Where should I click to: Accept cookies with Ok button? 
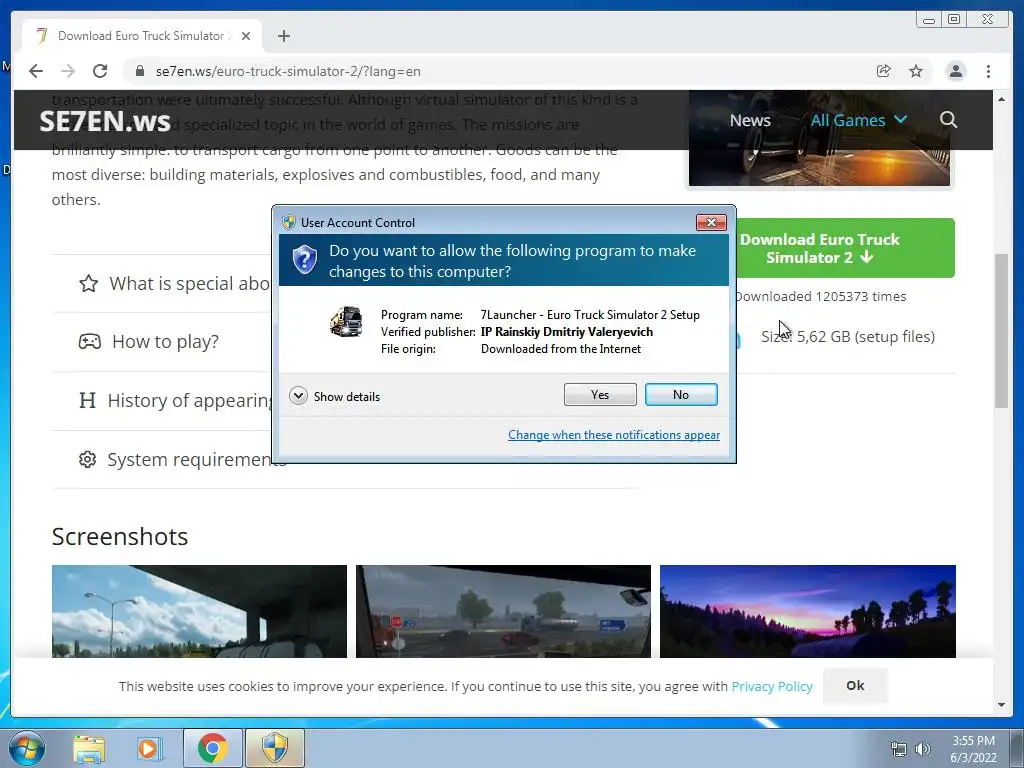pos(855,686)
